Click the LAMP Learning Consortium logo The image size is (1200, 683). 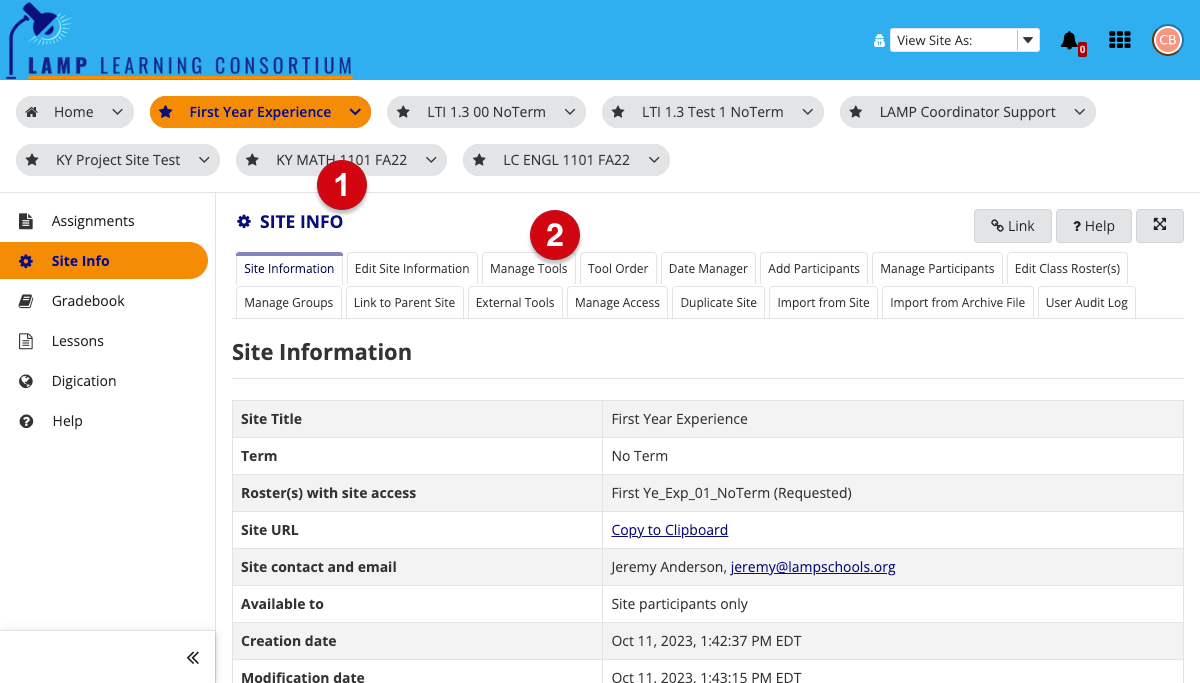click(180, 40)
